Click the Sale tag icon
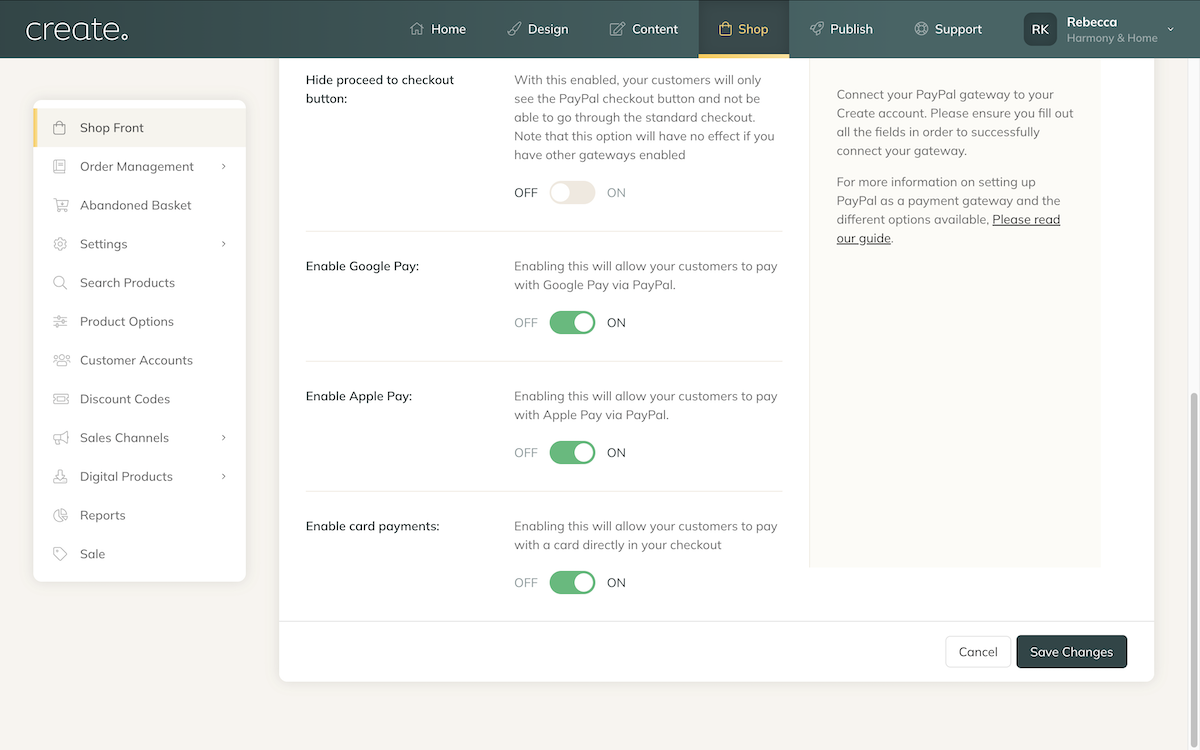Screen dimensions: 1200x750 tap(60, 554)
